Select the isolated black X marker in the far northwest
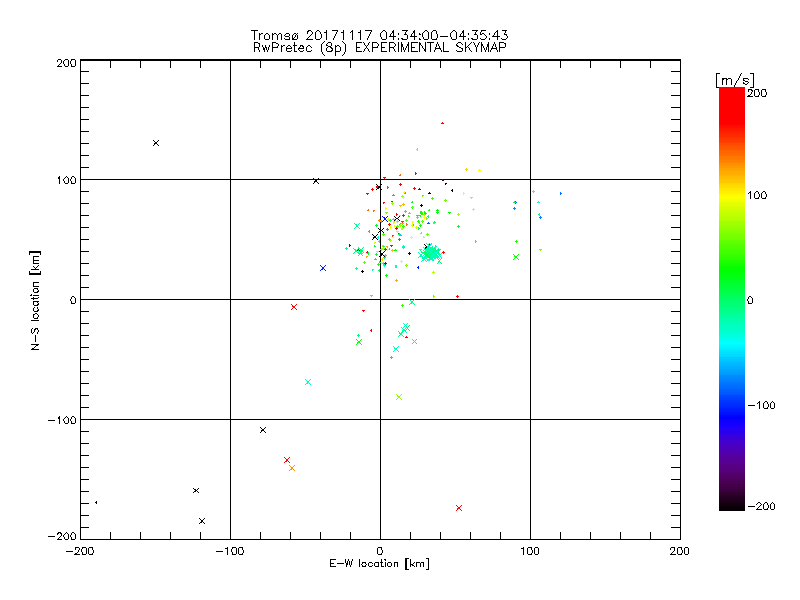The width and height of the screenshot is (800, 600). pyautogui.click(x=156, y=143)
